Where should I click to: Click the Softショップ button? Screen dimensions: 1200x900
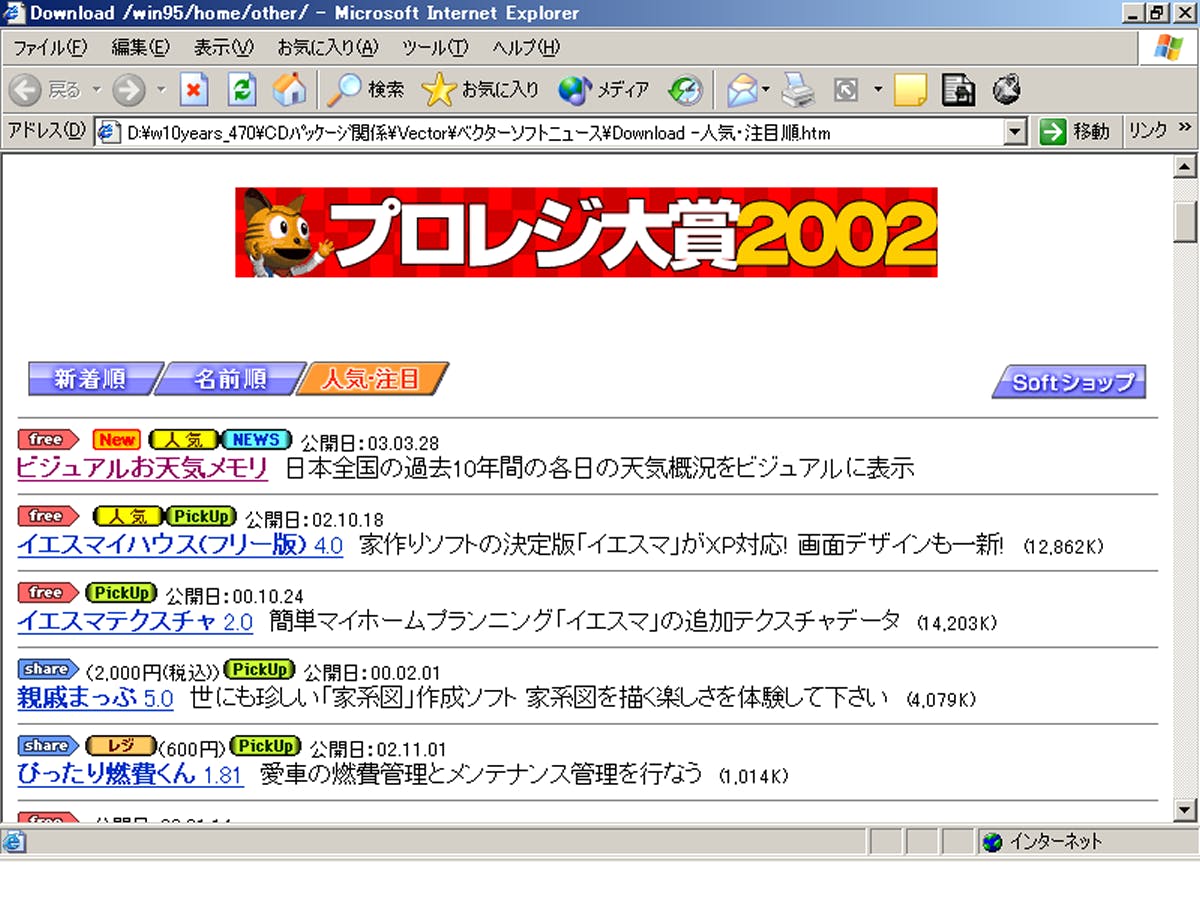click(x=1070, y=382)
